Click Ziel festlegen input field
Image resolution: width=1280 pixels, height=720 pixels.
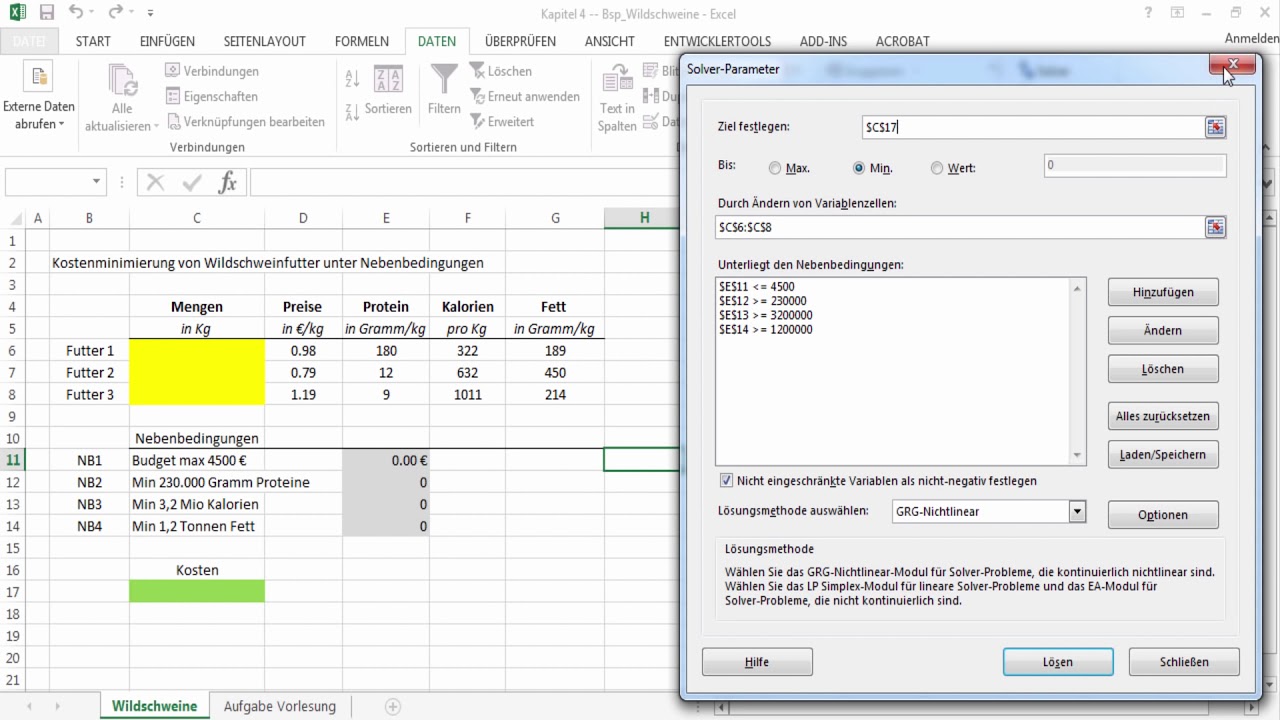1032,127
